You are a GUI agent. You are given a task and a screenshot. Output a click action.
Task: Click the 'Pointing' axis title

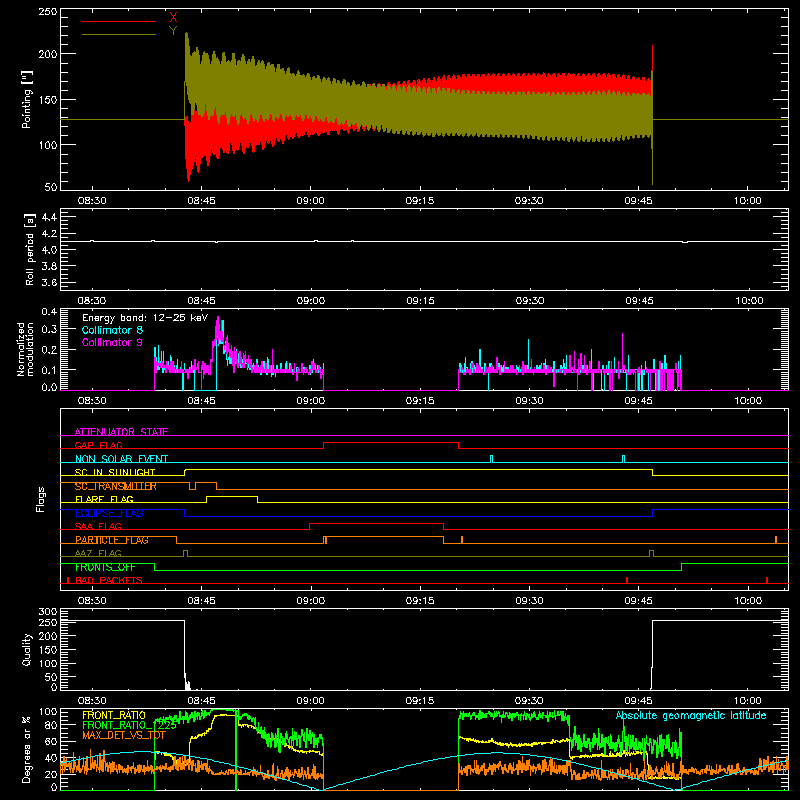[x=27, y=99]
